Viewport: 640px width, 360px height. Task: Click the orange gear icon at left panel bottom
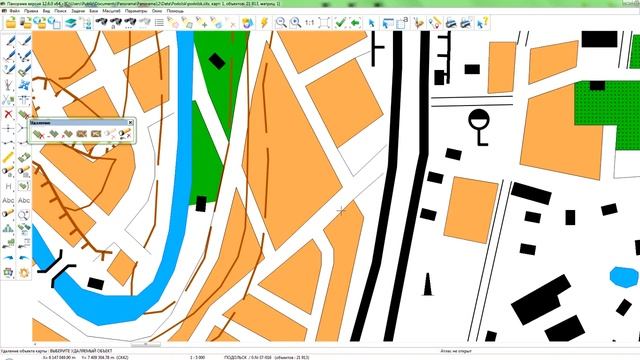pyautogui.click(x=24, y=272)
